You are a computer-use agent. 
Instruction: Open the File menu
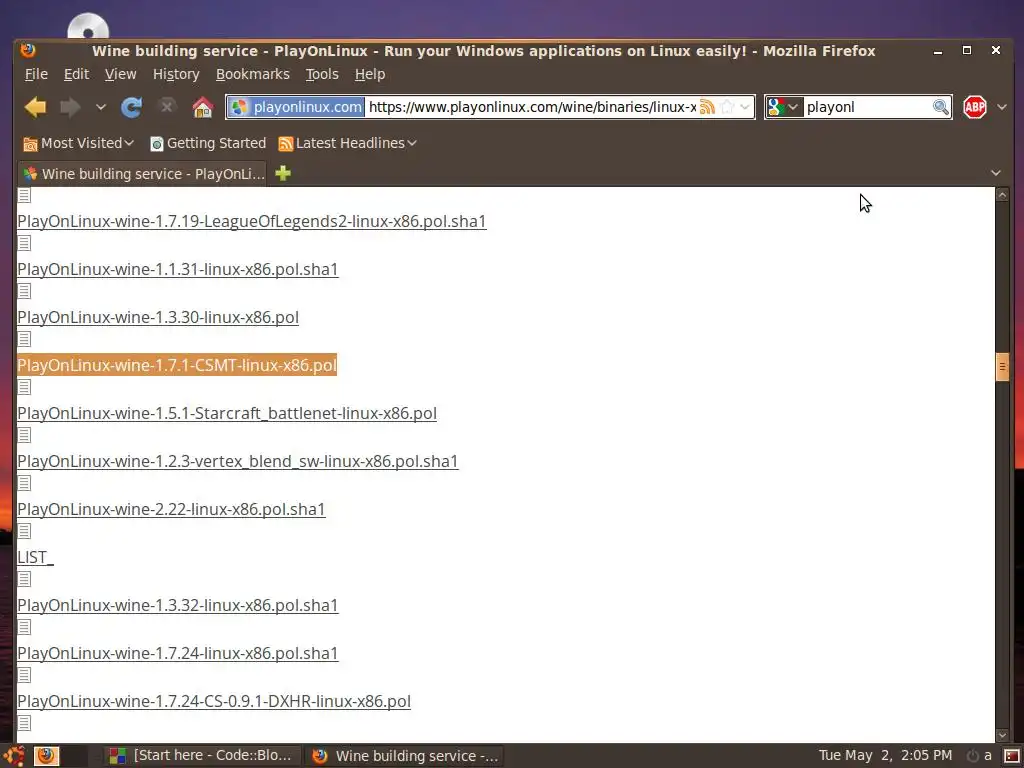pos(36,74)
